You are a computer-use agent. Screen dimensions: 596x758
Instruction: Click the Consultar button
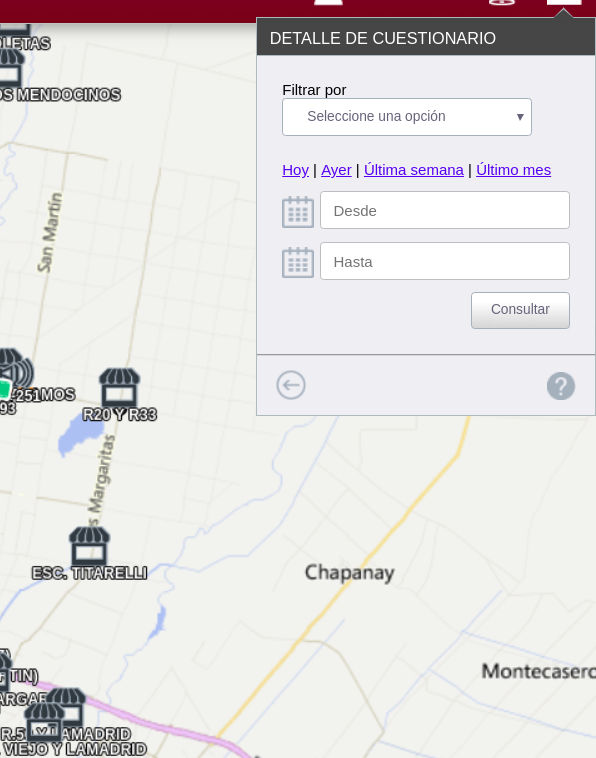(x=520, y=310)
